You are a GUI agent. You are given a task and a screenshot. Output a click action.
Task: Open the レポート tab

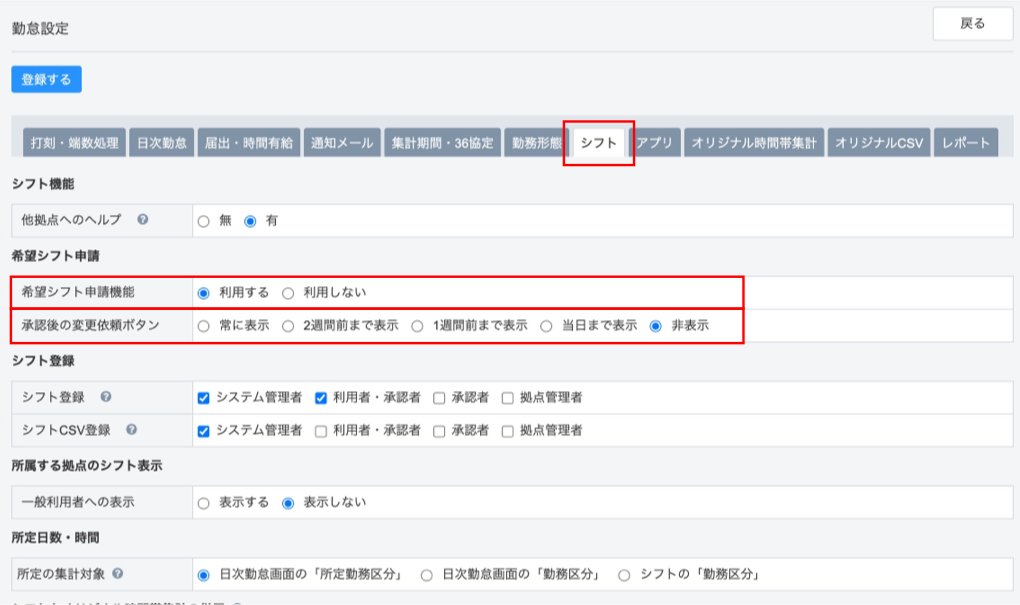point(967,143)
